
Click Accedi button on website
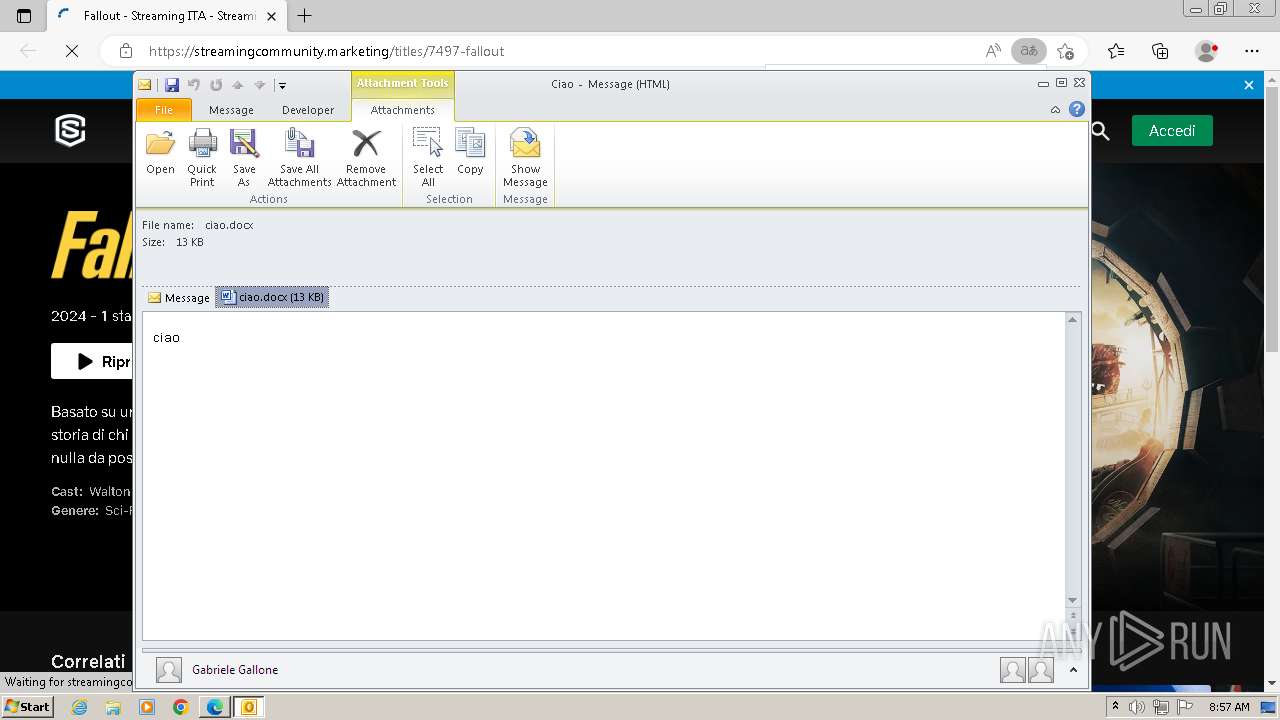1172,131
